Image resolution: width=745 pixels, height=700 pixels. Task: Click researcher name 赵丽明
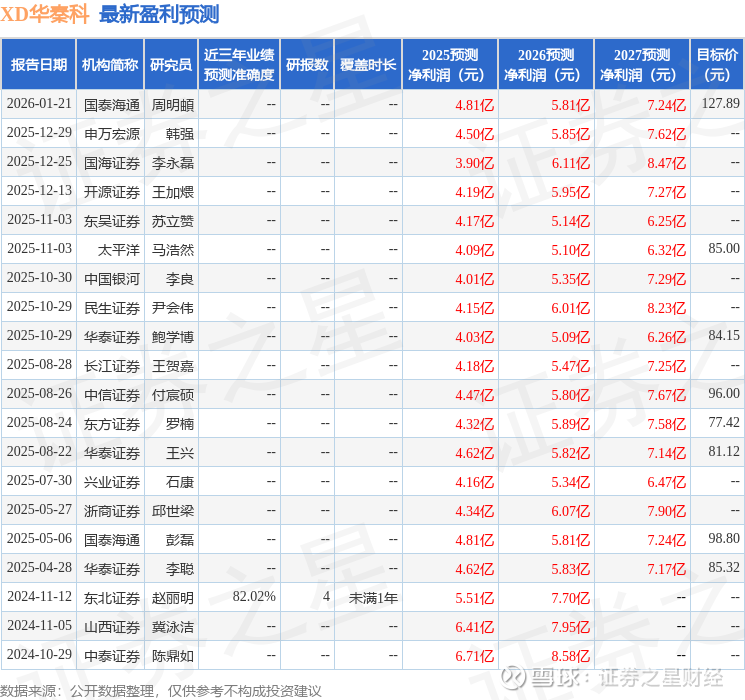[173, 598]
